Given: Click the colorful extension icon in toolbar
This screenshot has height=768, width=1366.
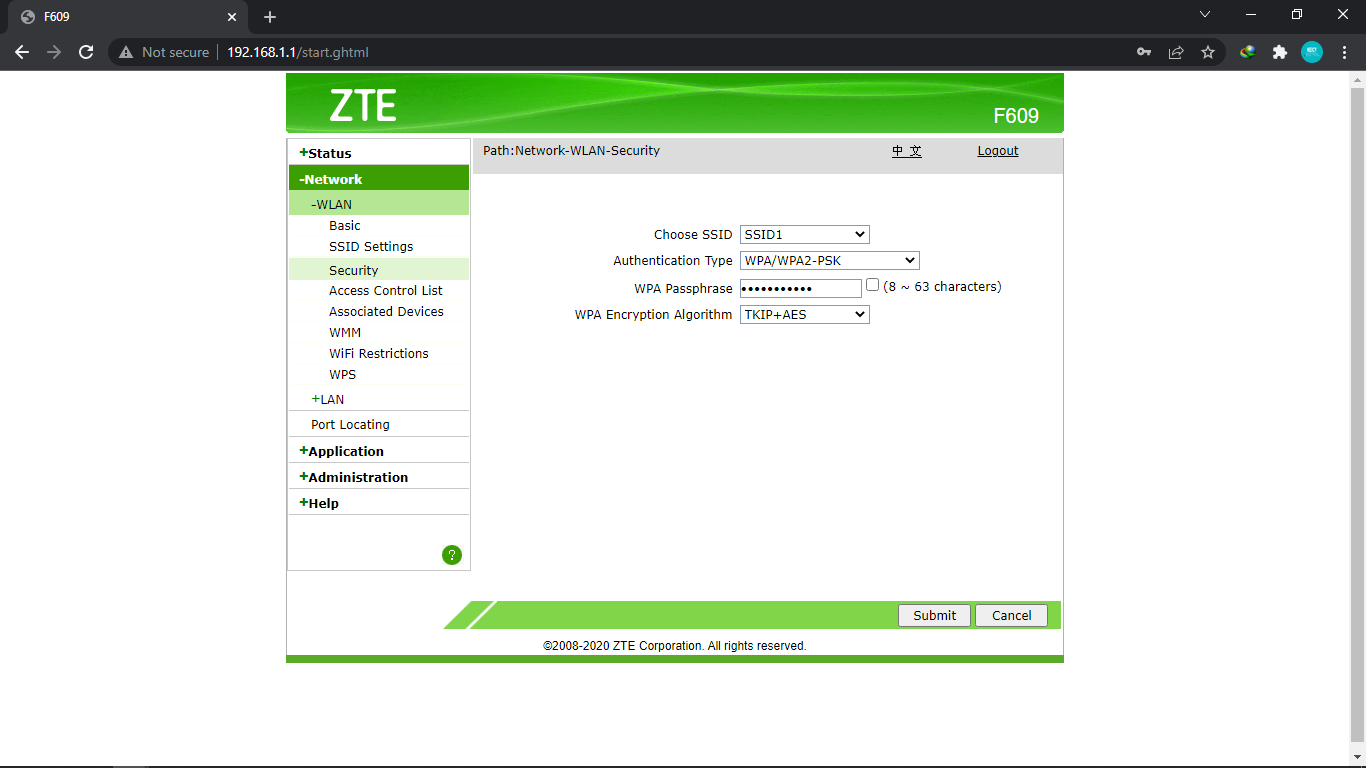Looking at the screenshot, I should pyautogui.click(x=1248, y=52).
